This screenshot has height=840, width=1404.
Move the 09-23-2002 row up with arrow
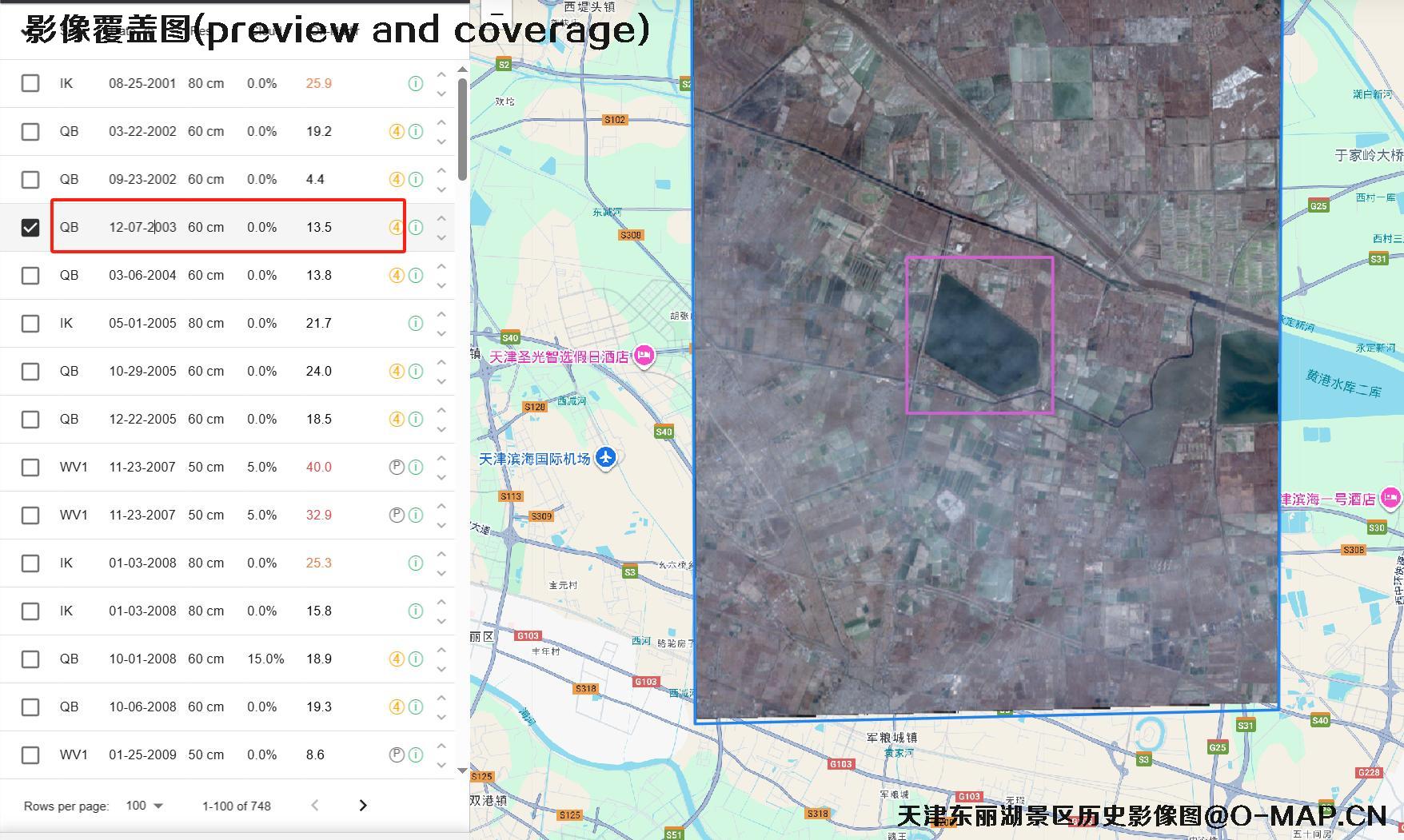pyautogui.click(x=441, y=170)
